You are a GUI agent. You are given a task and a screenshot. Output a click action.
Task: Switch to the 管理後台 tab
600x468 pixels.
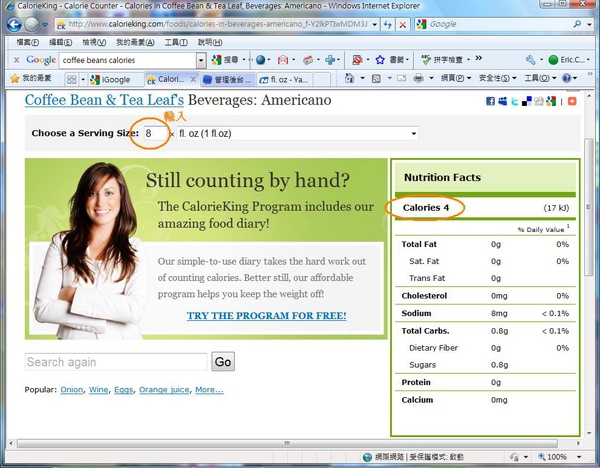coord(228,80)
